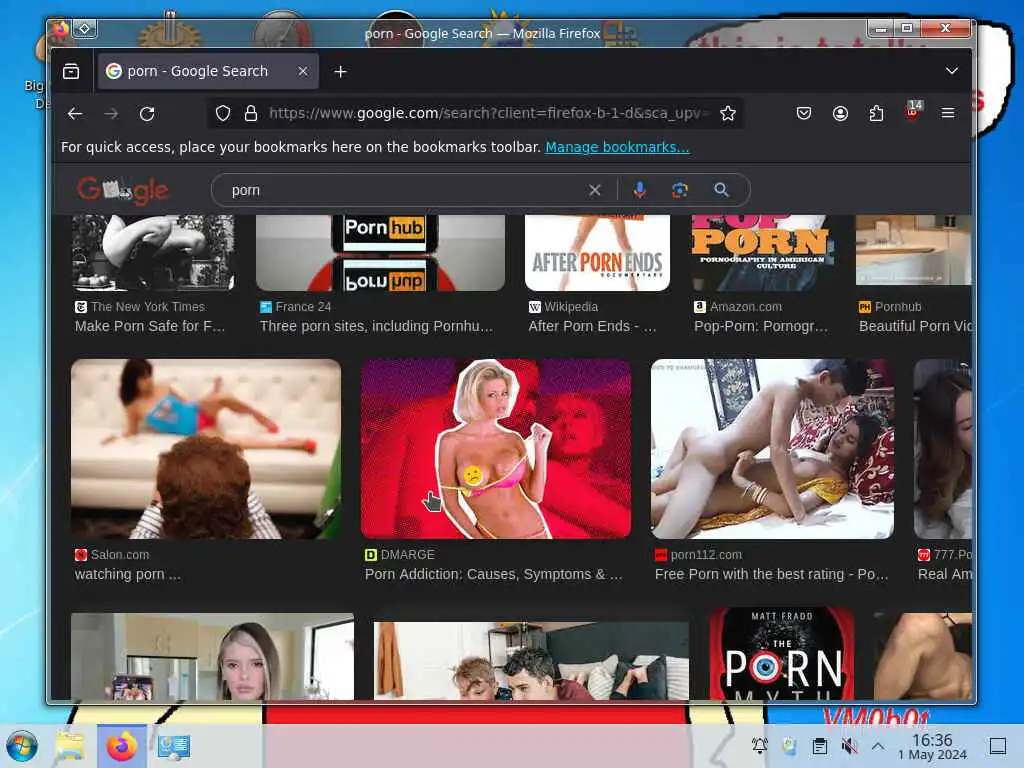Close the Google Search tab
This screenshot has width=1024, height=768.
(x=302, y=71)
